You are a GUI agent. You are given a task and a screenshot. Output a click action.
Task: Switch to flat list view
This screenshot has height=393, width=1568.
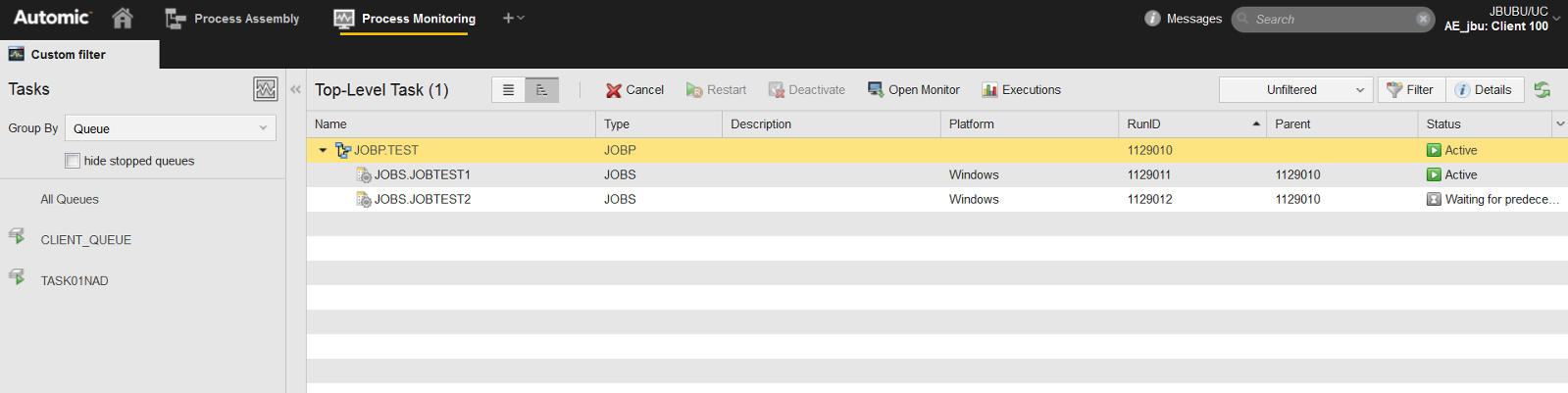coord(508,90)
